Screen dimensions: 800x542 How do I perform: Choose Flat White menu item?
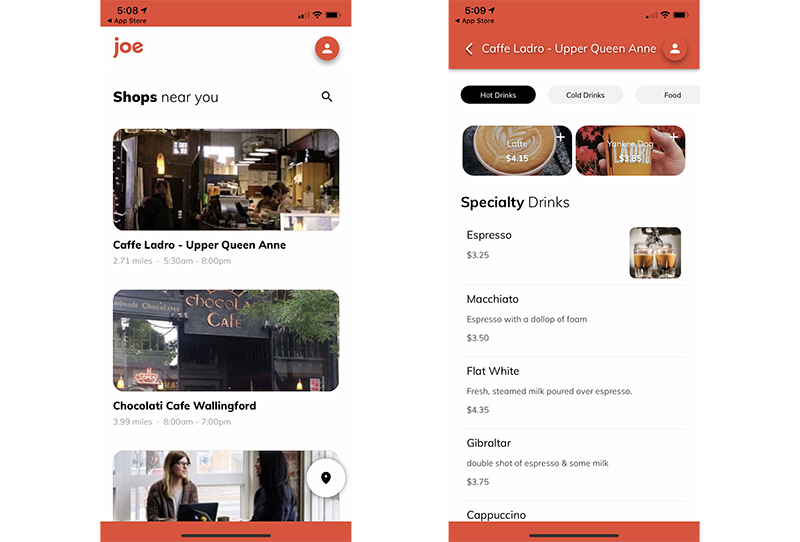point(574,392)
